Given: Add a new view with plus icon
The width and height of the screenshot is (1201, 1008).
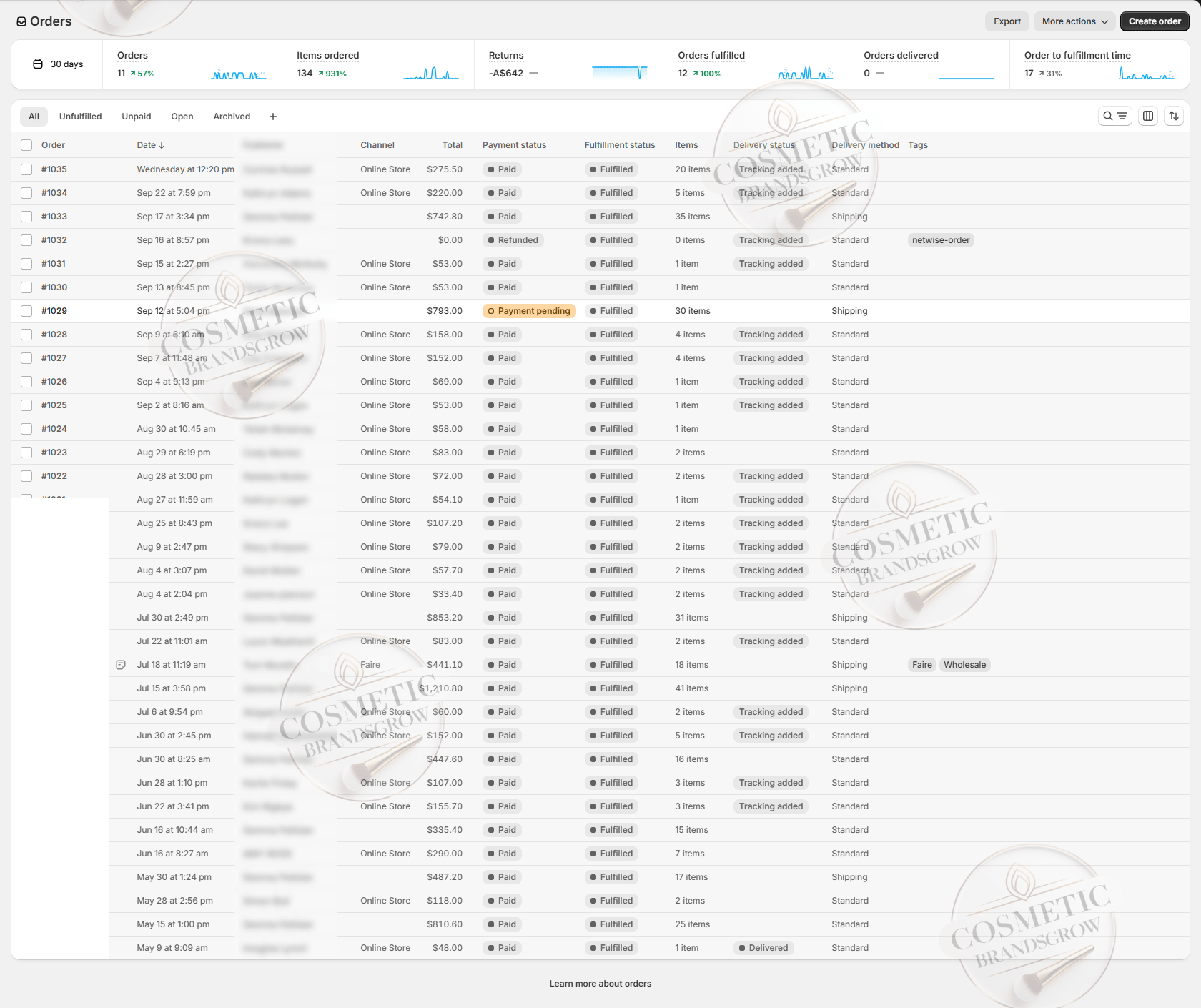Looking at the screenshot, I should (x=272, y=117).
